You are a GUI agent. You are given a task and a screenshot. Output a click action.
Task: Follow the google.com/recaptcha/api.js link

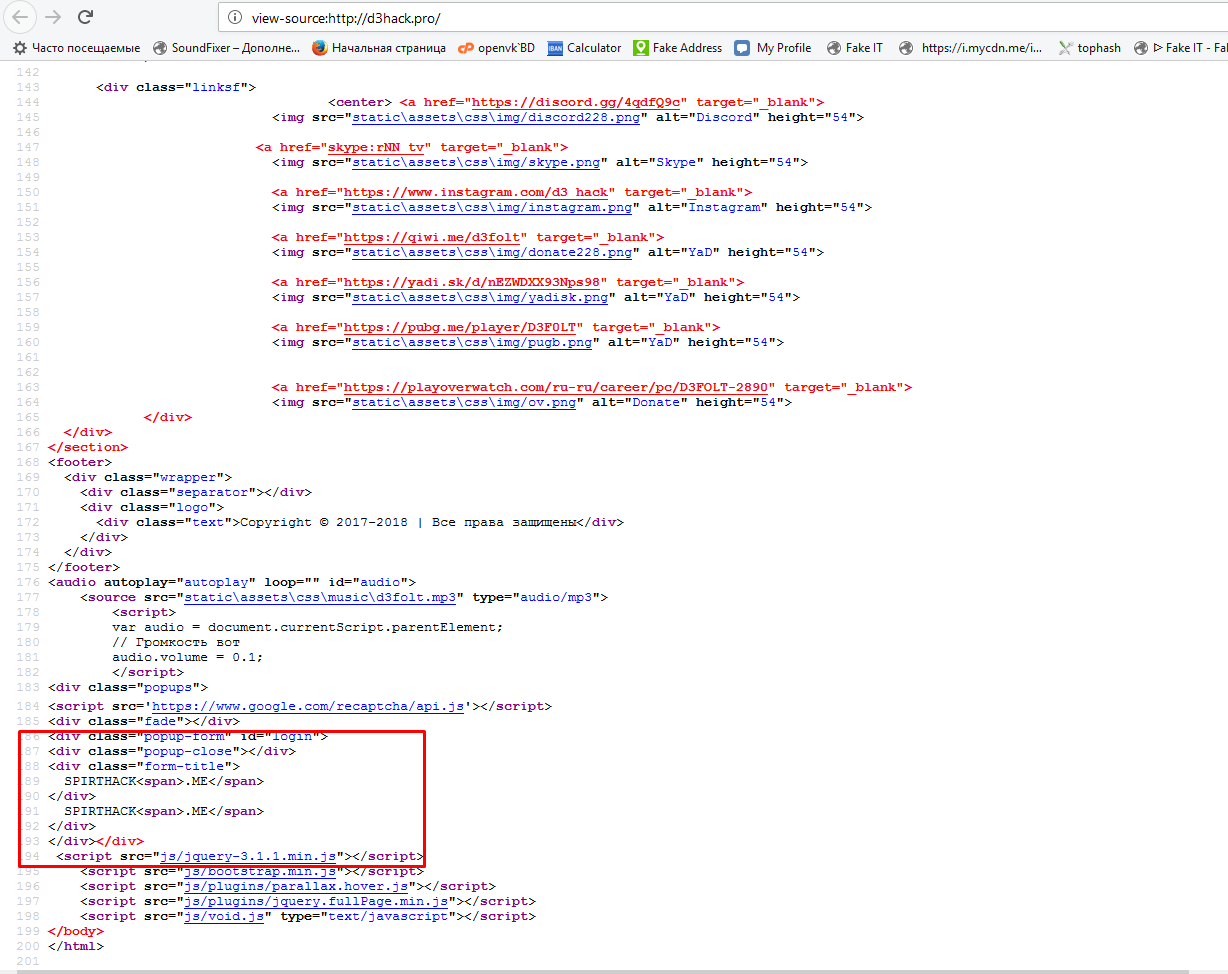coord(307,706)
